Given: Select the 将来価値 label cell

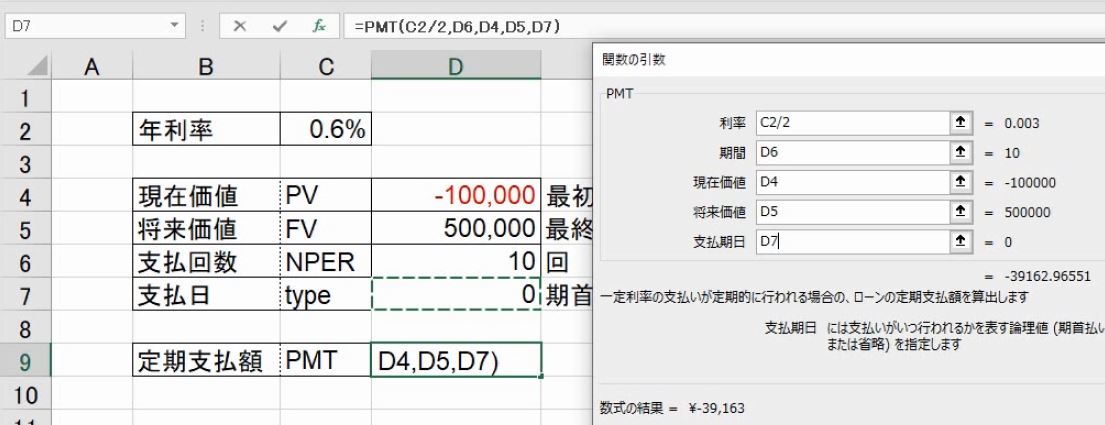Looking at the screenshot, I should [206, 228].
